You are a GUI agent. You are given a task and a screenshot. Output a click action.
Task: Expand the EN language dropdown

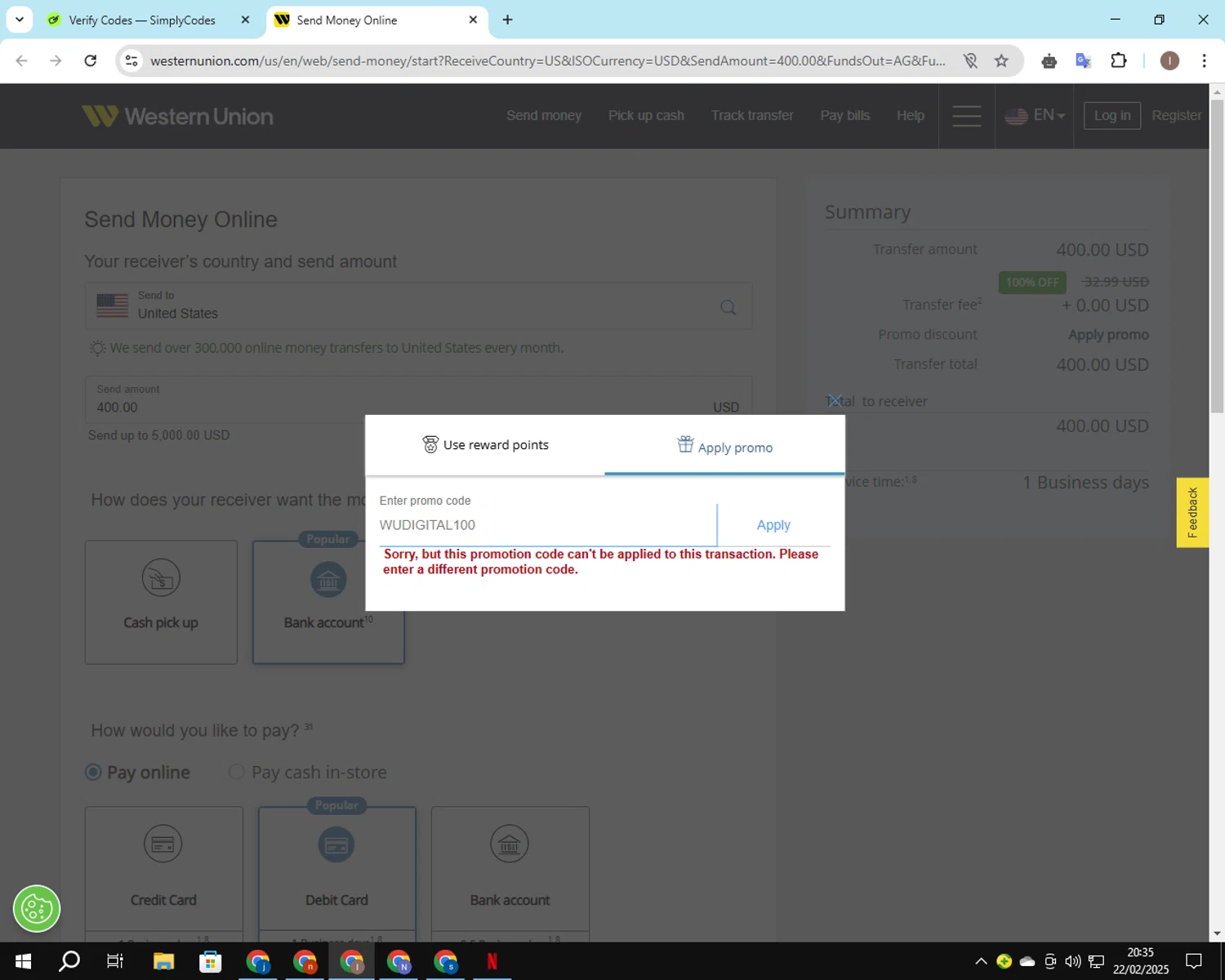[x=1035, y=116]
